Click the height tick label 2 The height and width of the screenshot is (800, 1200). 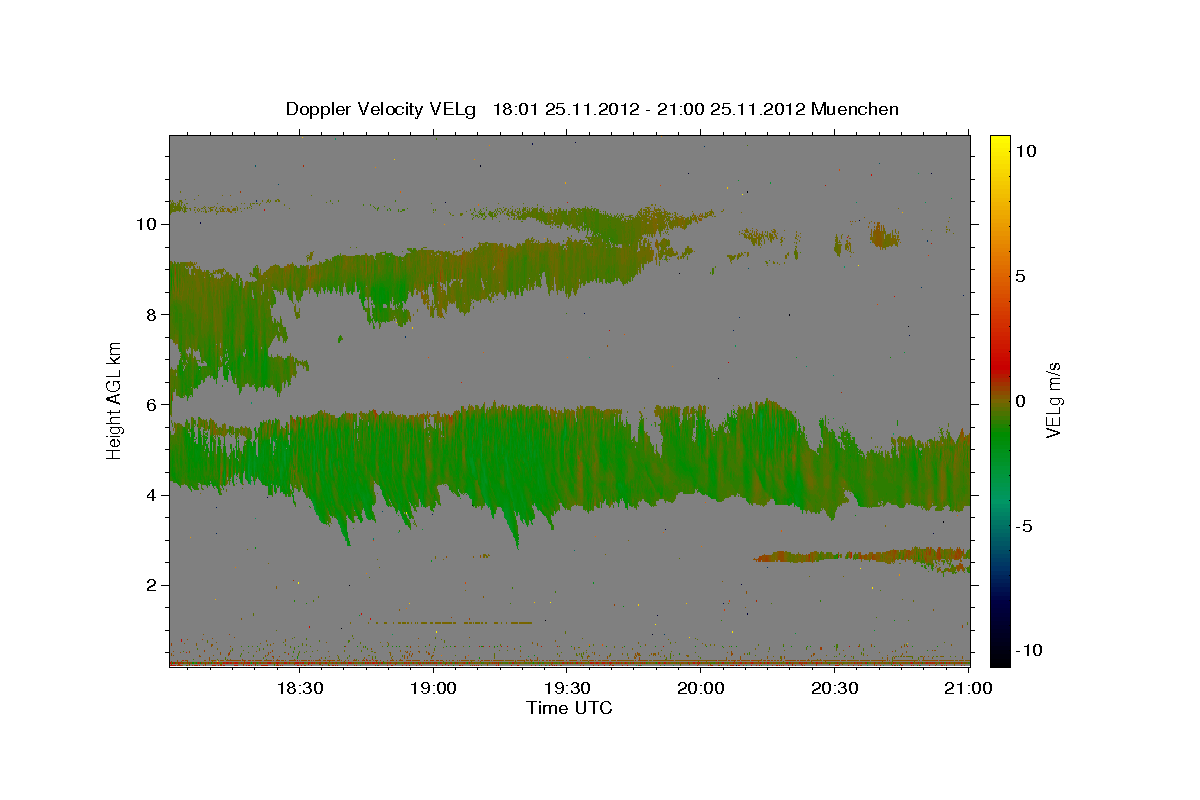click(x=151, y=585)
